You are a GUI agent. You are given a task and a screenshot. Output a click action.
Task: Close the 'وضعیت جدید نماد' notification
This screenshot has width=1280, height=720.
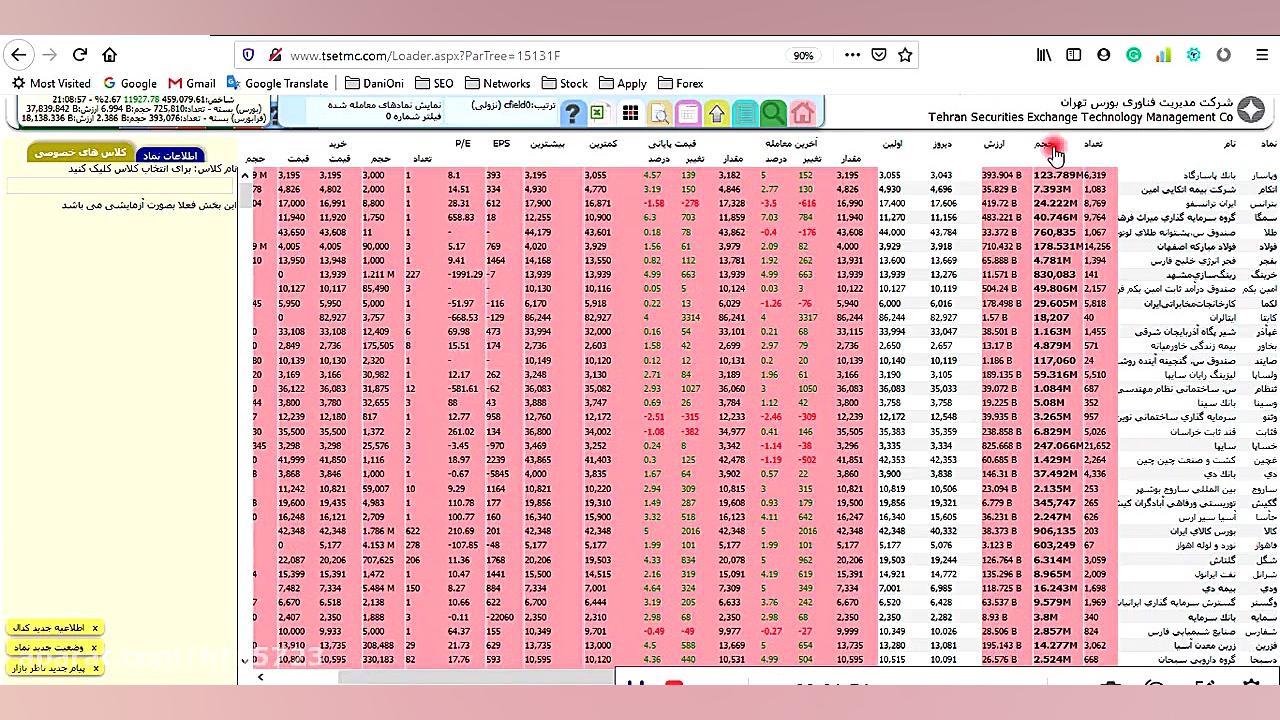coord(95,648)
